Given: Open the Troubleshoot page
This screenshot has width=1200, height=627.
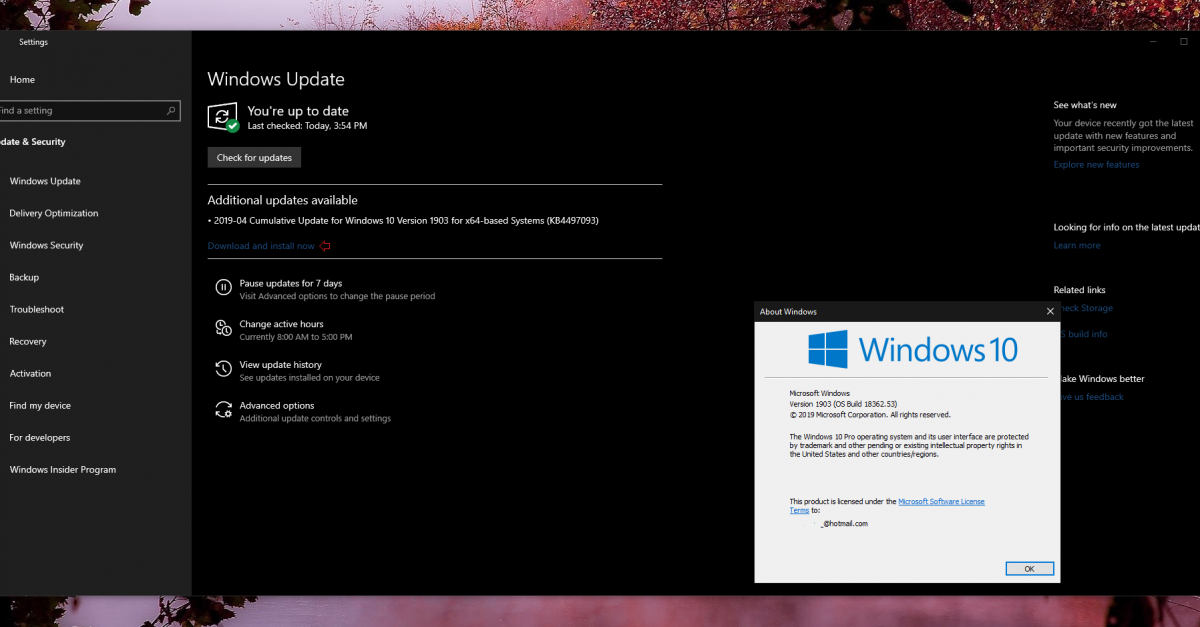Looking at the screenshot, I should tap(36, 309).
